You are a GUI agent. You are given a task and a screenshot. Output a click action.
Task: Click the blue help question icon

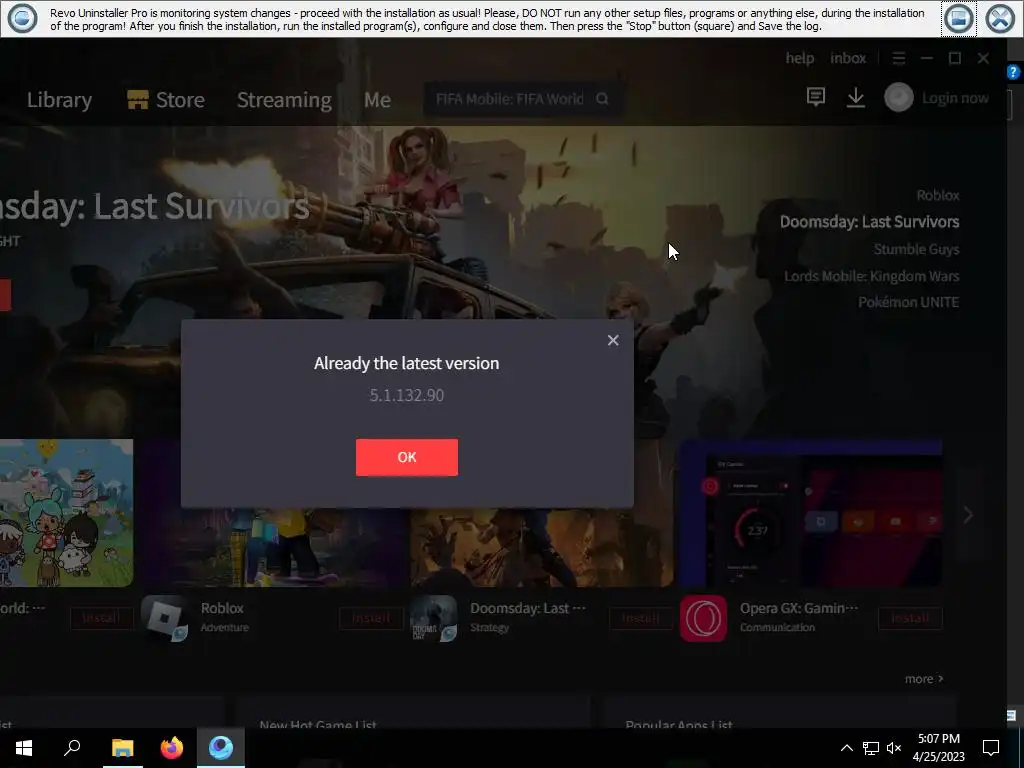pyautogui.click(x=1013, y=72)
